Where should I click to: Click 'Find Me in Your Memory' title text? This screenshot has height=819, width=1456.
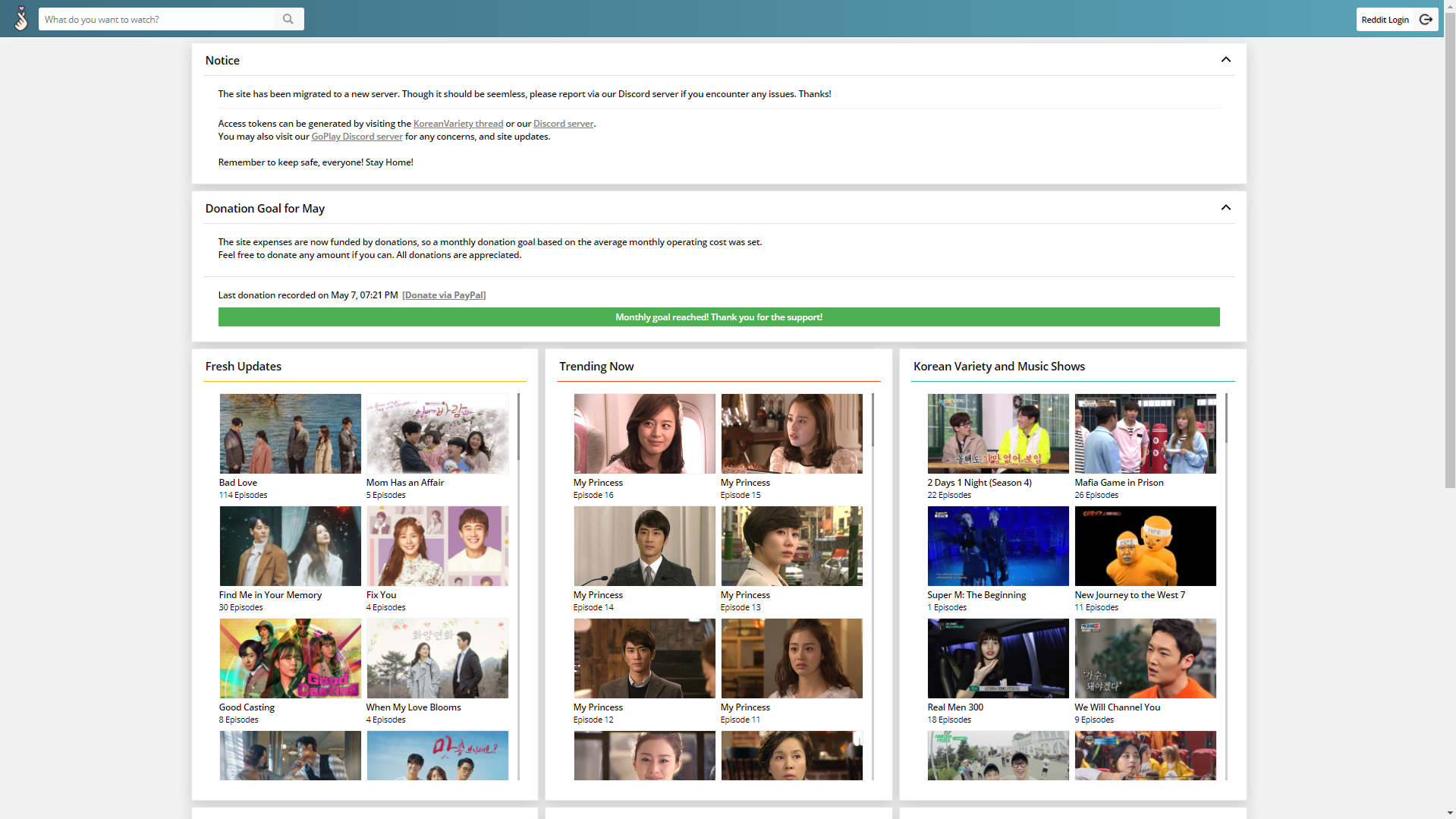(270, 595)
